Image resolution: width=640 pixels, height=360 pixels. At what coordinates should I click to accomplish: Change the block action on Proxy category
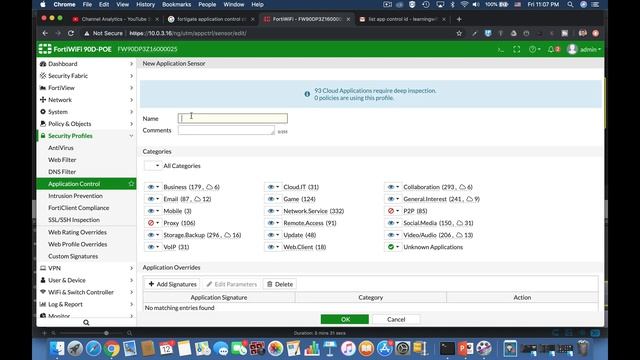pos(153,223)
